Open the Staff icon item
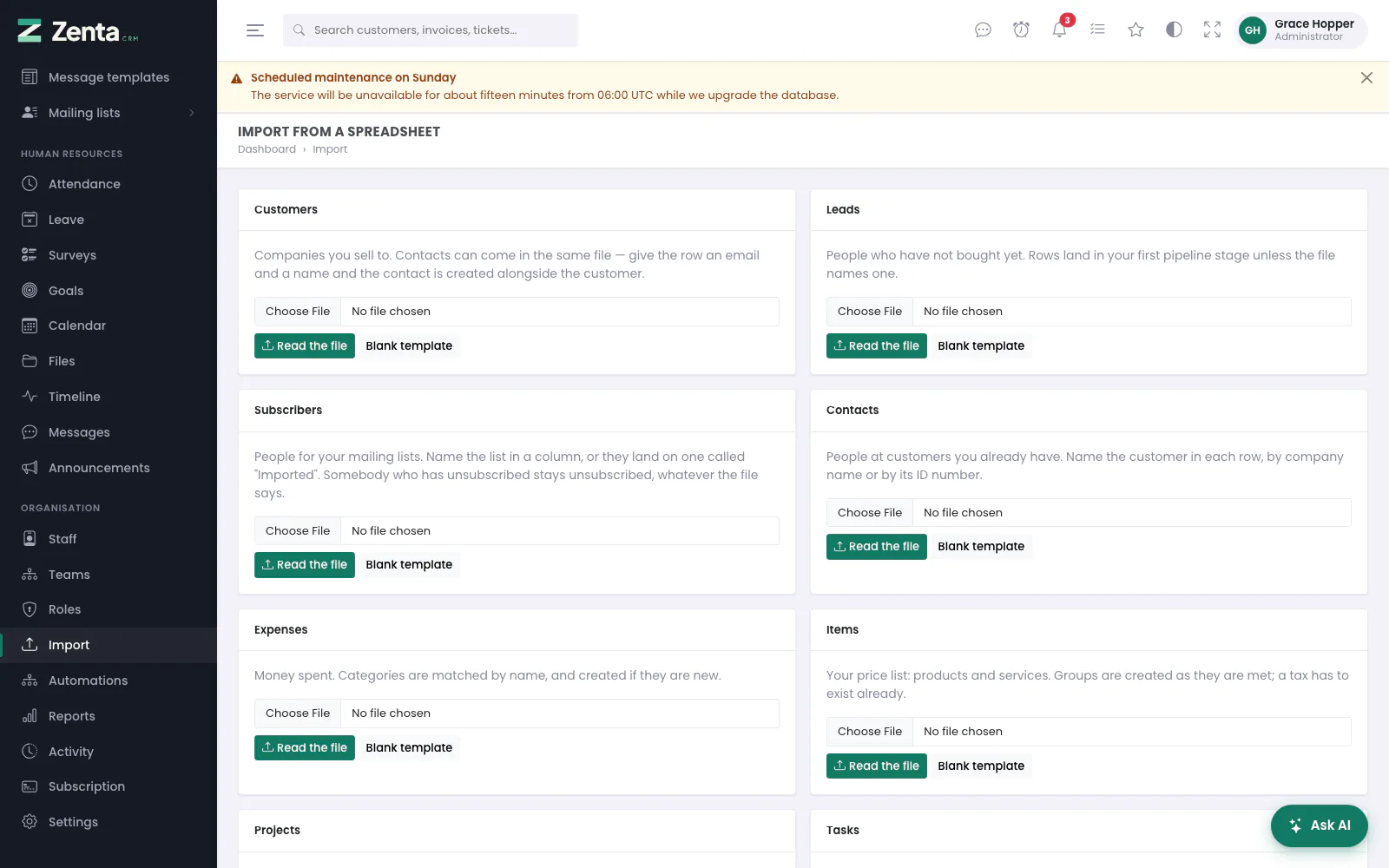The image size is (1389, 868). [109, 539]
